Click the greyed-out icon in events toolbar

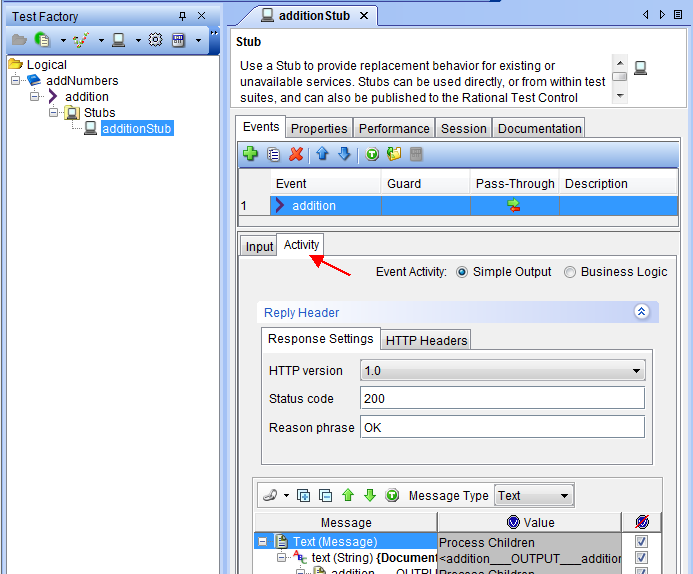pos(416,154)
